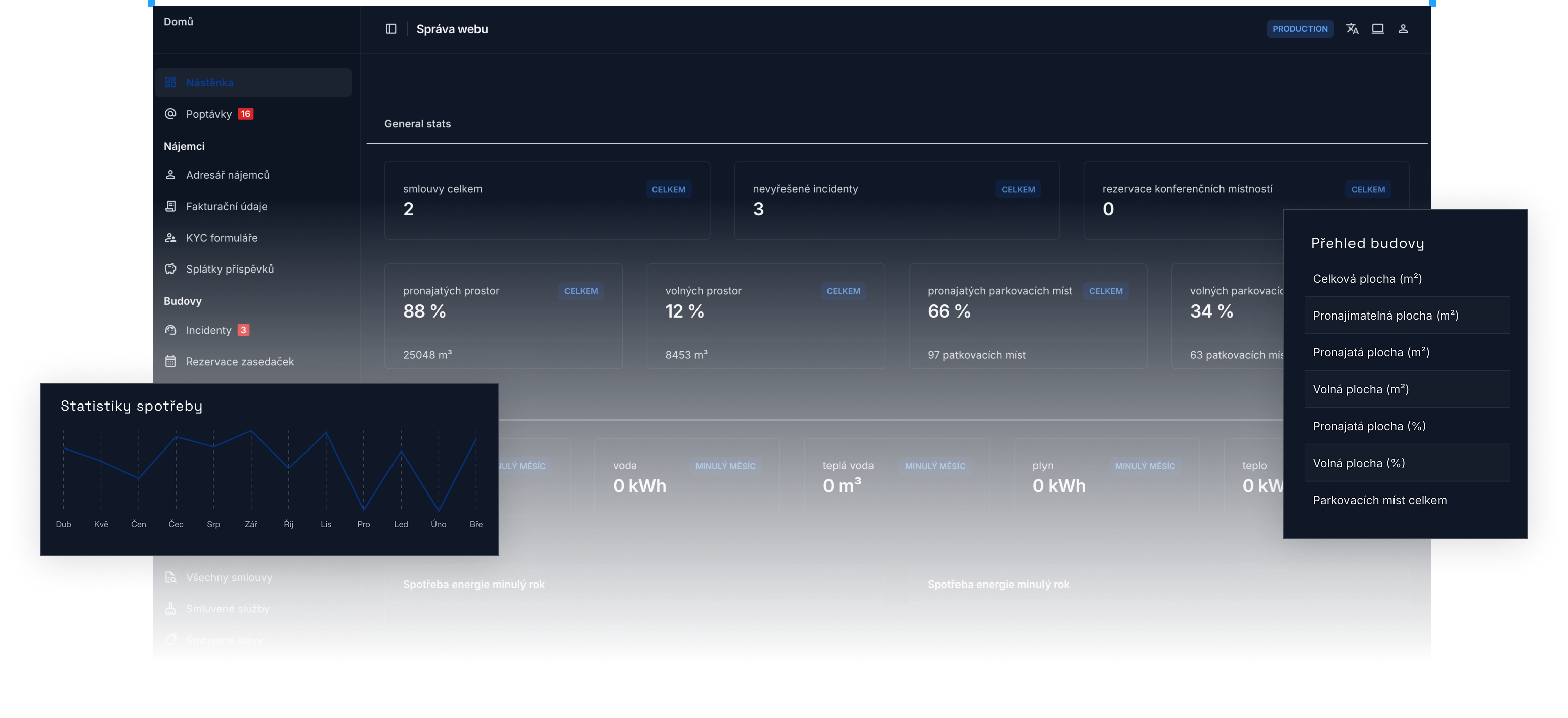1568x718 pixels.
Task: Click the Splátky příspěvků piggy bank icon
Action: click(170, 269)
